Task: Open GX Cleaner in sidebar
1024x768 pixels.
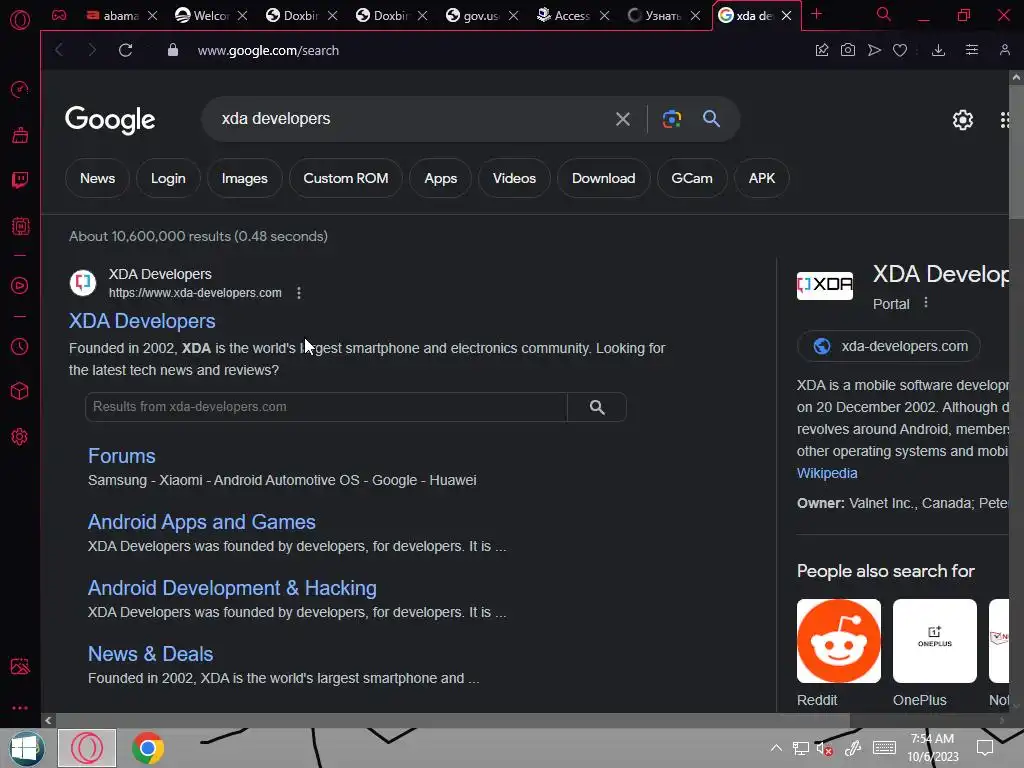Action: pyautogui.click(x=20, y=135)
